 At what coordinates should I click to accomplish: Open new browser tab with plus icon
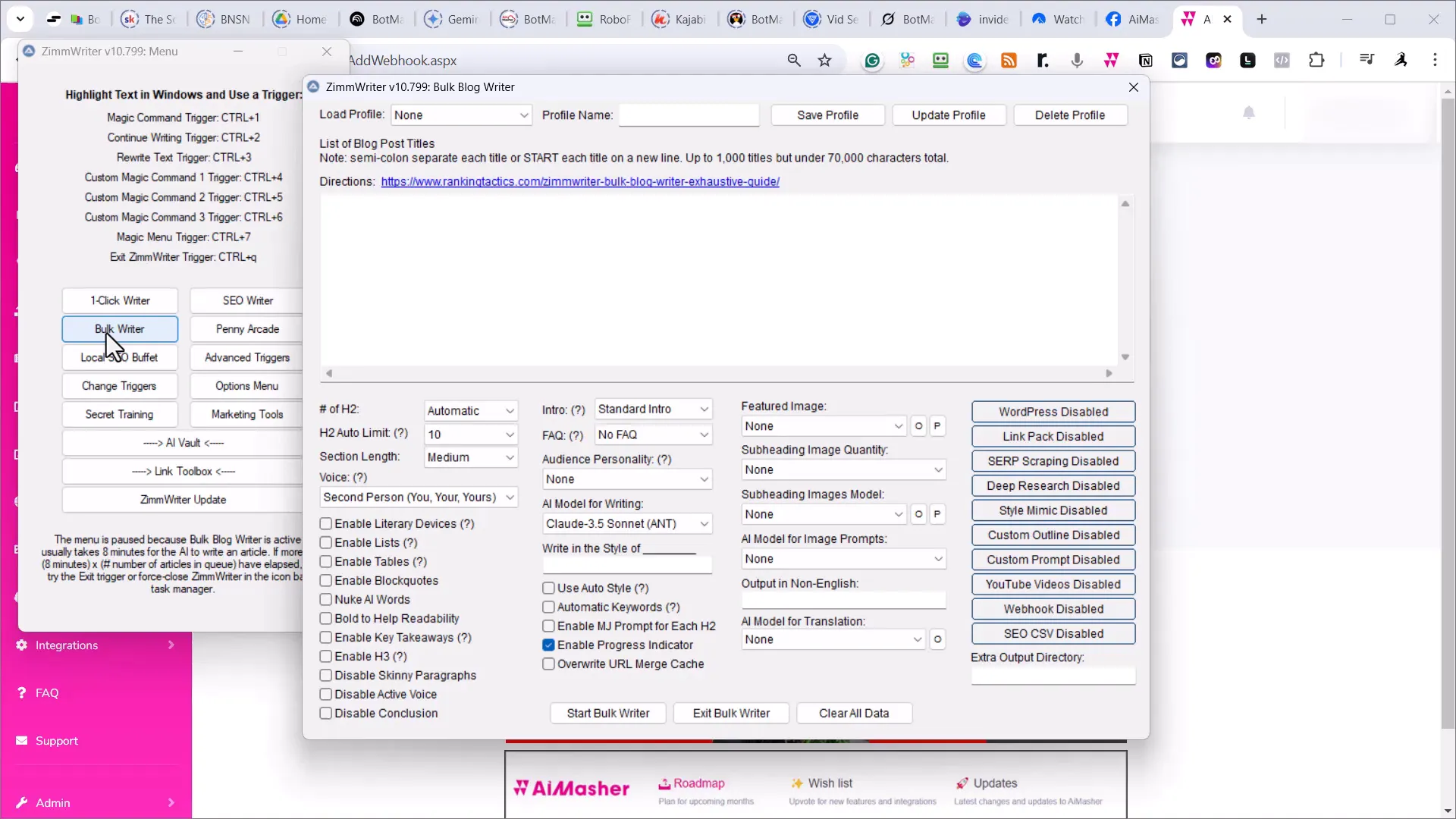click(1262, 19)
